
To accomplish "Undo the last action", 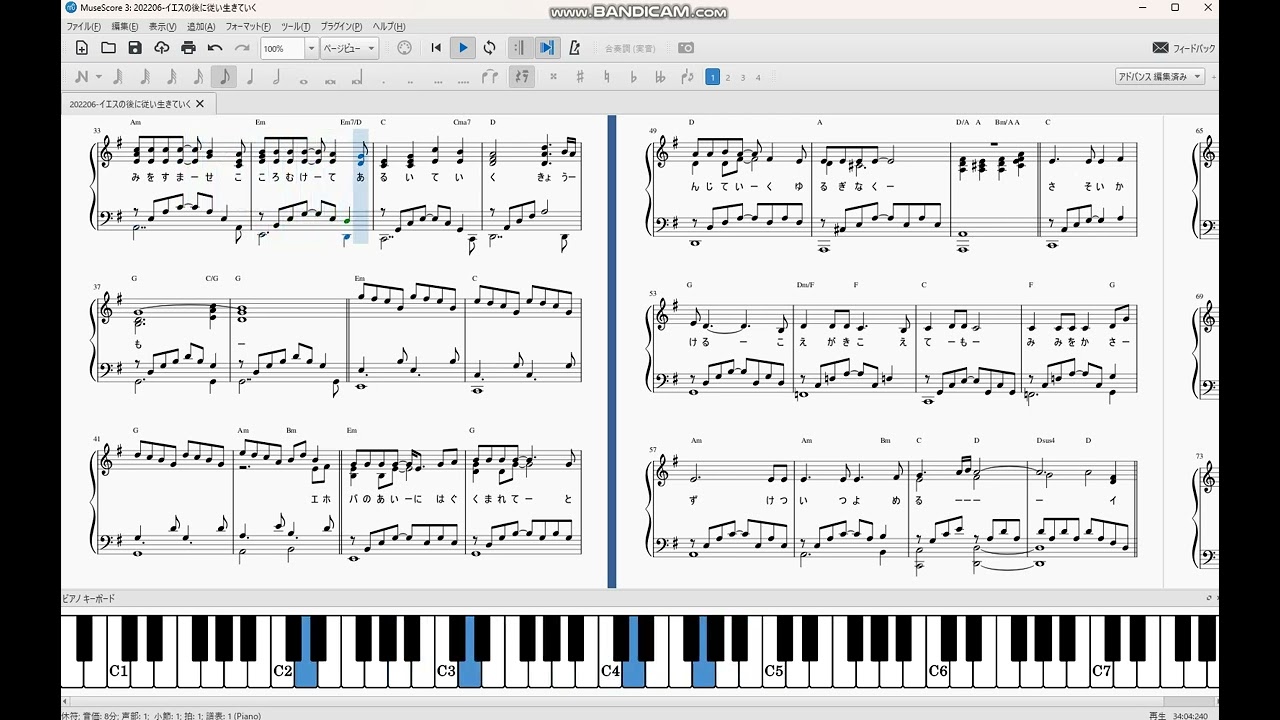I will pyautogui.click(x=215, y=48).
